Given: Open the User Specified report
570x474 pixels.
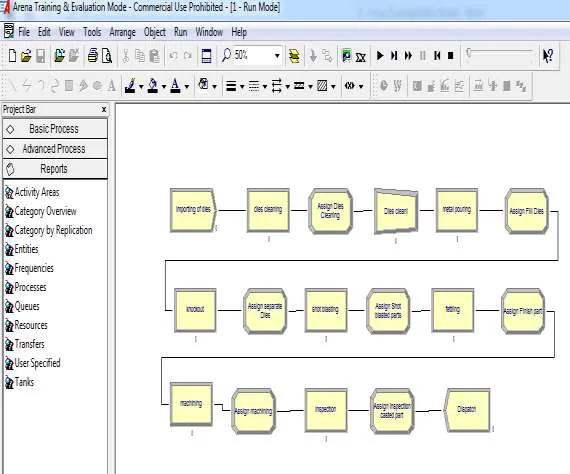Looking at the screenshot, I should [37, 363].
